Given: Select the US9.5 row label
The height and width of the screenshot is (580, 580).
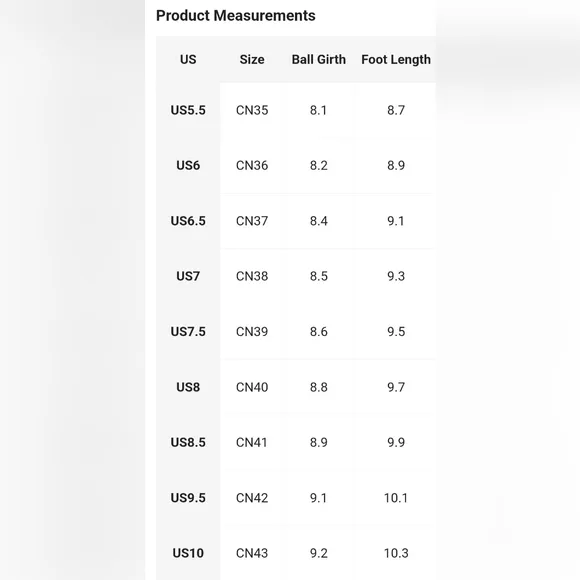Looking at the screenshot, I should pos(188,498).
